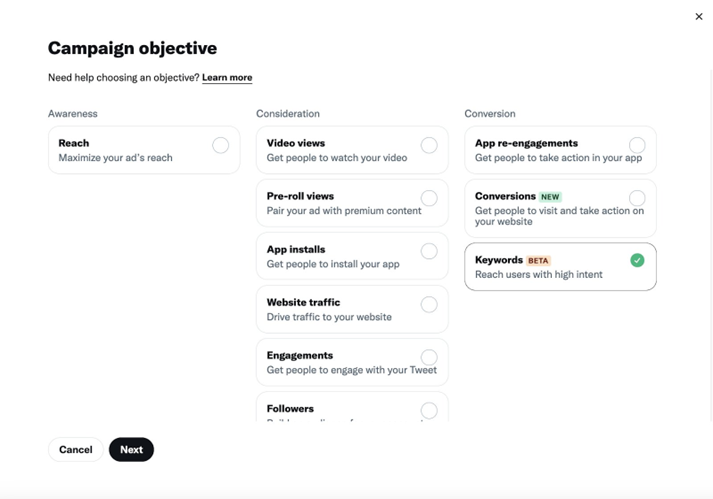Viewport: 713px width, 499px height.
Task: Click the Video views card title
Action: 296,143
